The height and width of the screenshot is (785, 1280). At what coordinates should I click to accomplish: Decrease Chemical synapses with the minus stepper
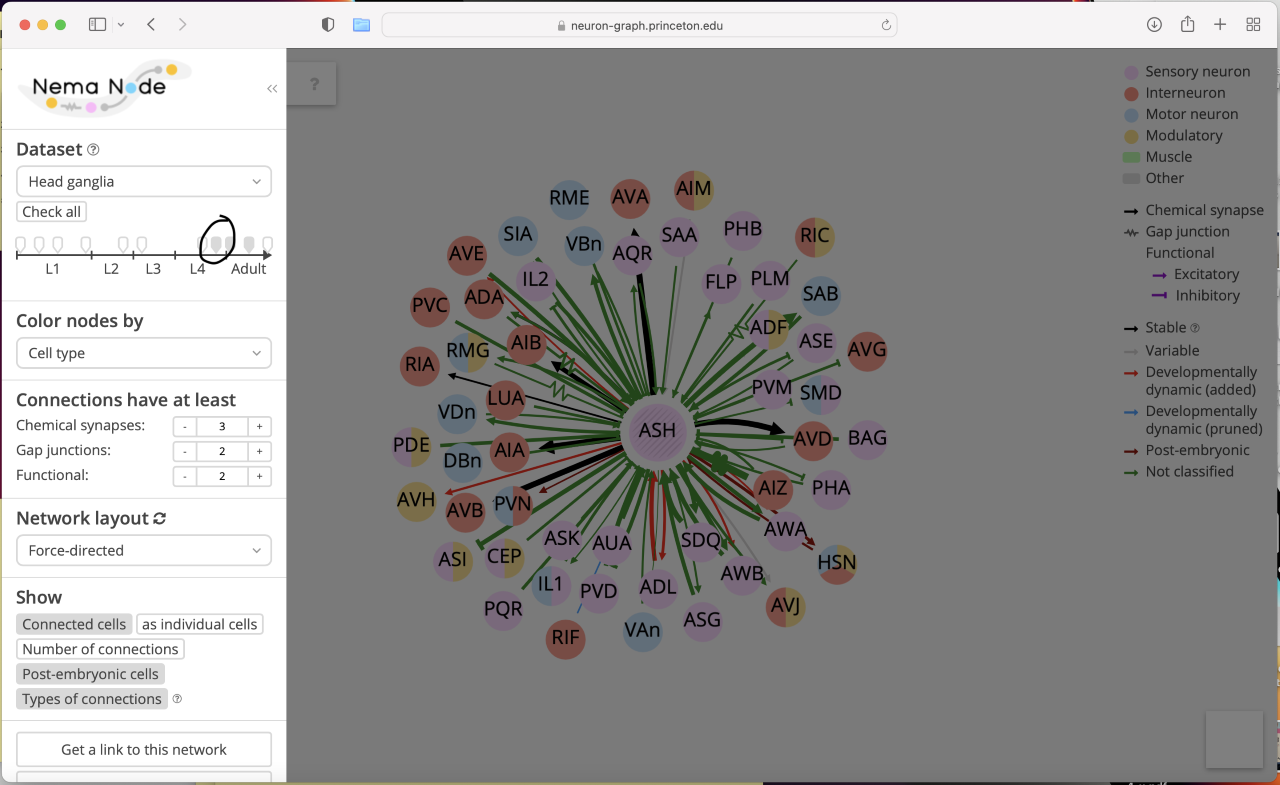184,426
